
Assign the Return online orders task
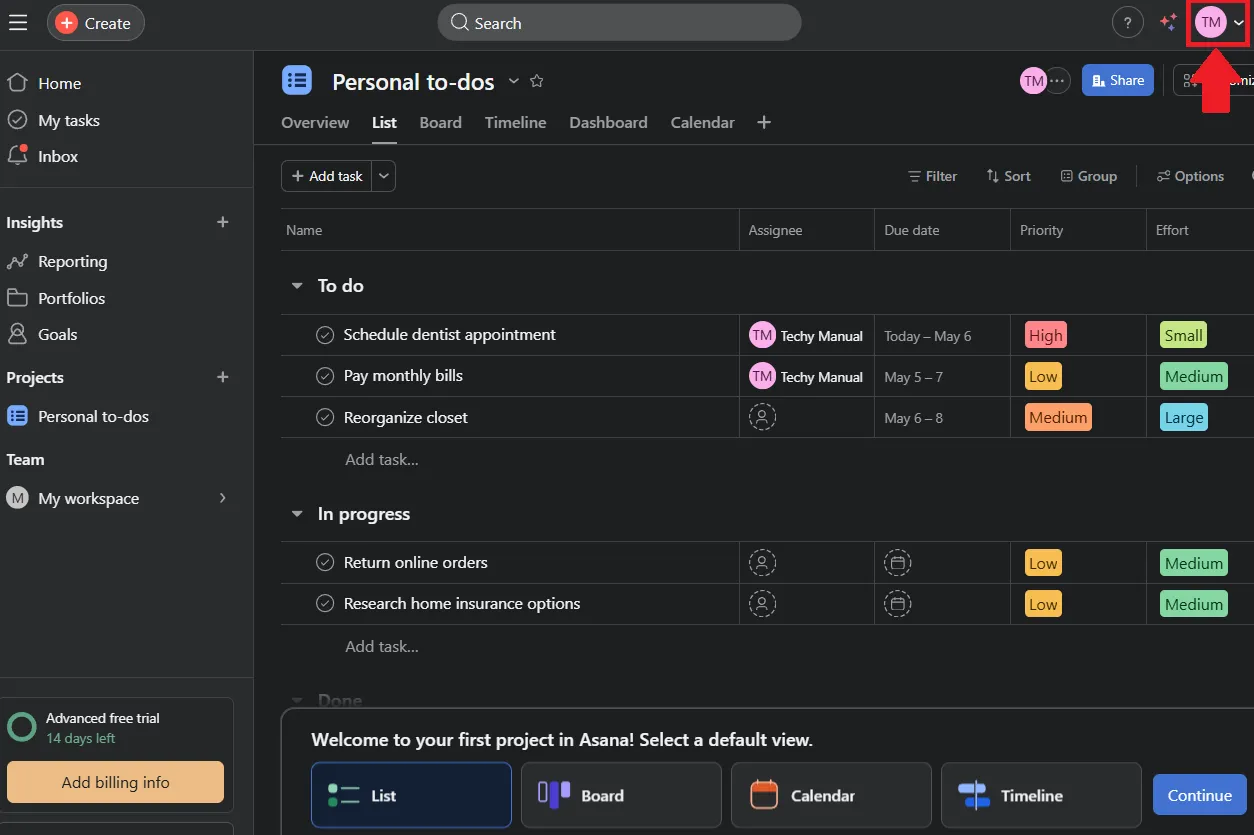762,562
